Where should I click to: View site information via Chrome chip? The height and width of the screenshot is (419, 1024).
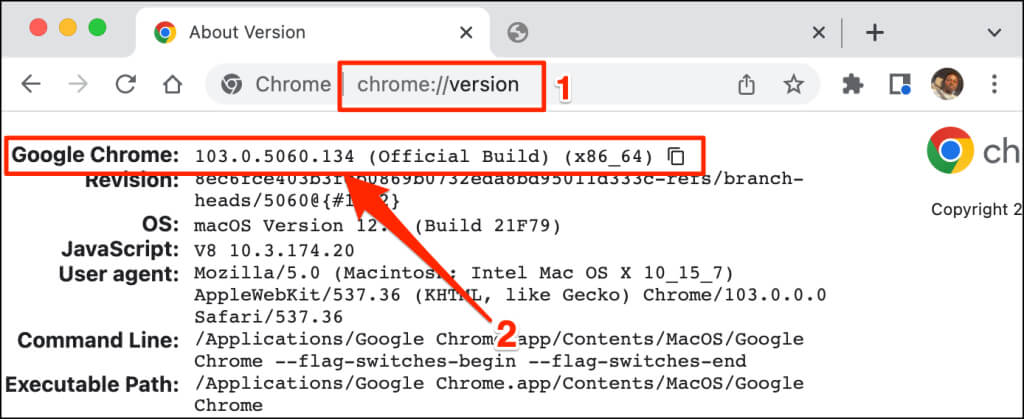coord(276,85)
